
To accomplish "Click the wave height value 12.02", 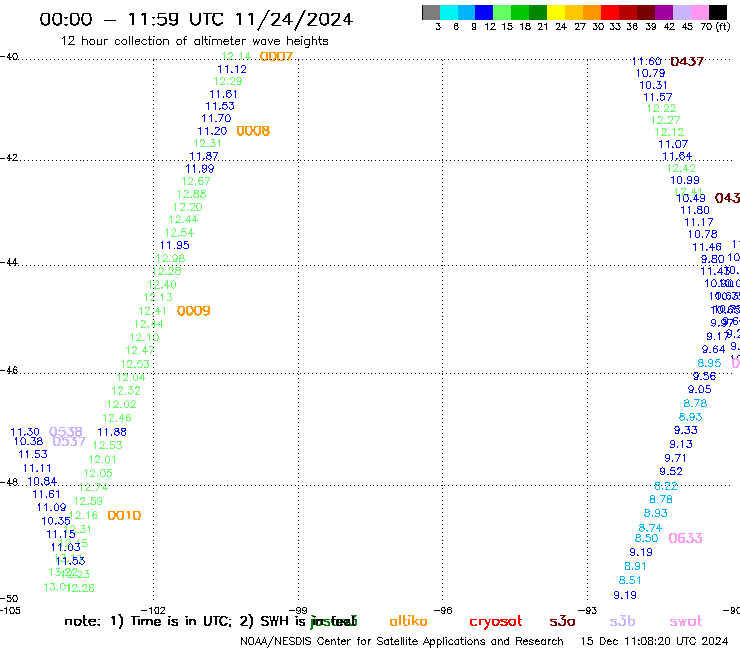I will pyautogui.click(x=121, y=405).
